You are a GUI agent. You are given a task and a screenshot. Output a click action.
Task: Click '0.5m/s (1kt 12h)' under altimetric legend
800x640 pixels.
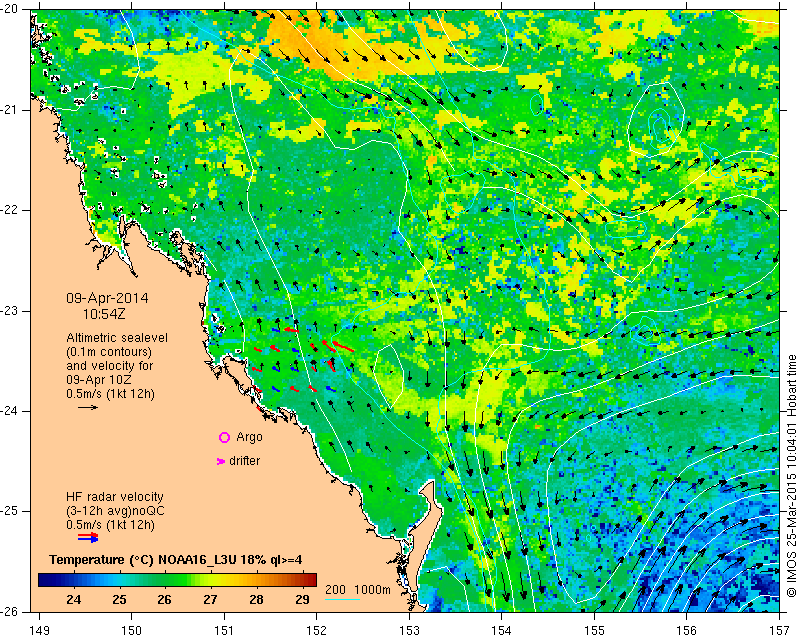[110, 394]
